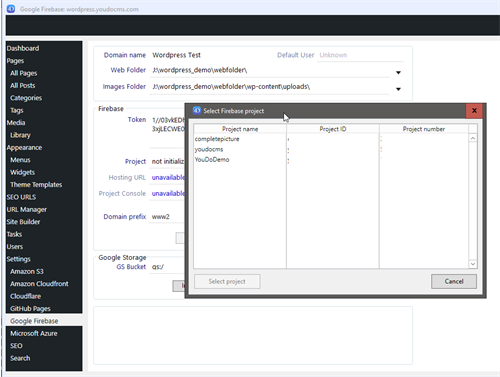Screen dimensions: 500x377
Task: Open Pages section in sidebar
Action: coord(15,61)
